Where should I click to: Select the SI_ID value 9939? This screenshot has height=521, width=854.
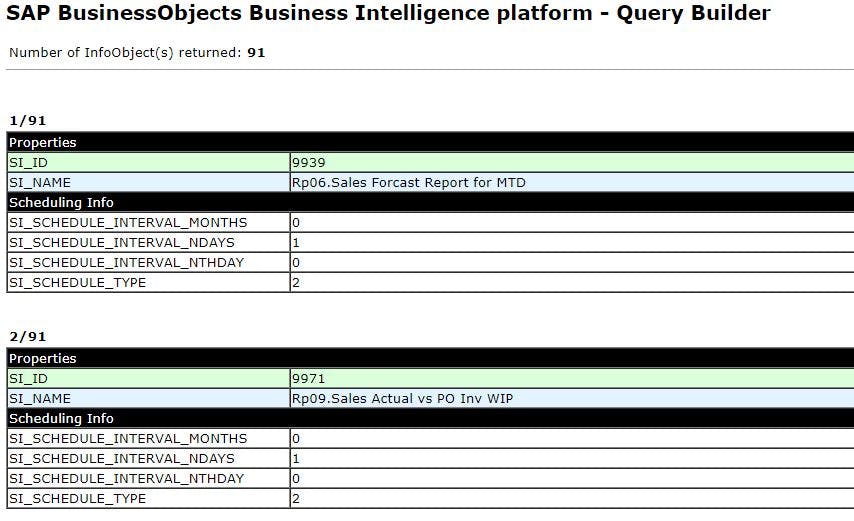click(x=309, y=163)
